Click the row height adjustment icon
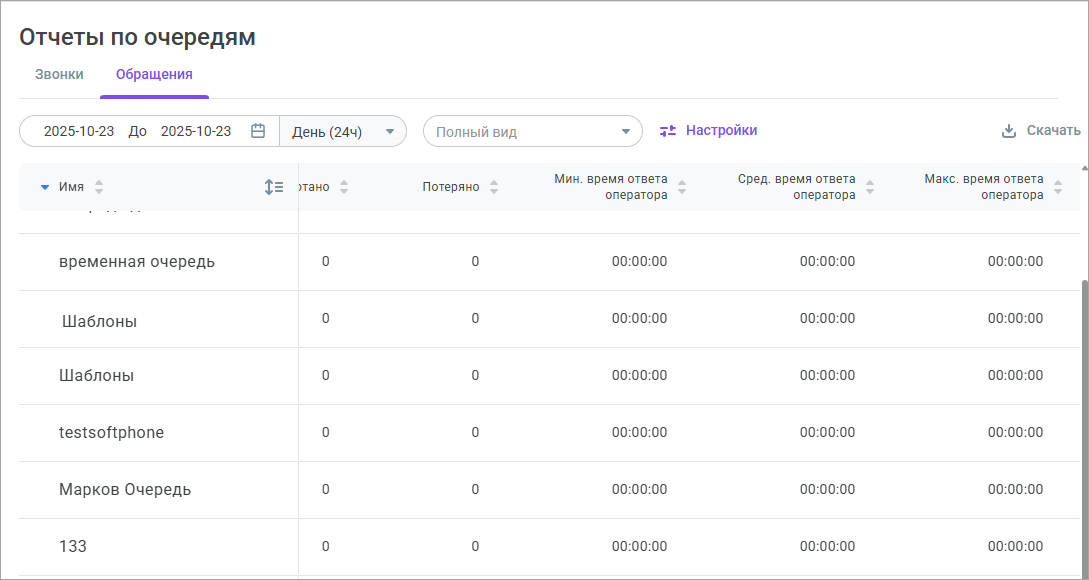 [274, 187]
